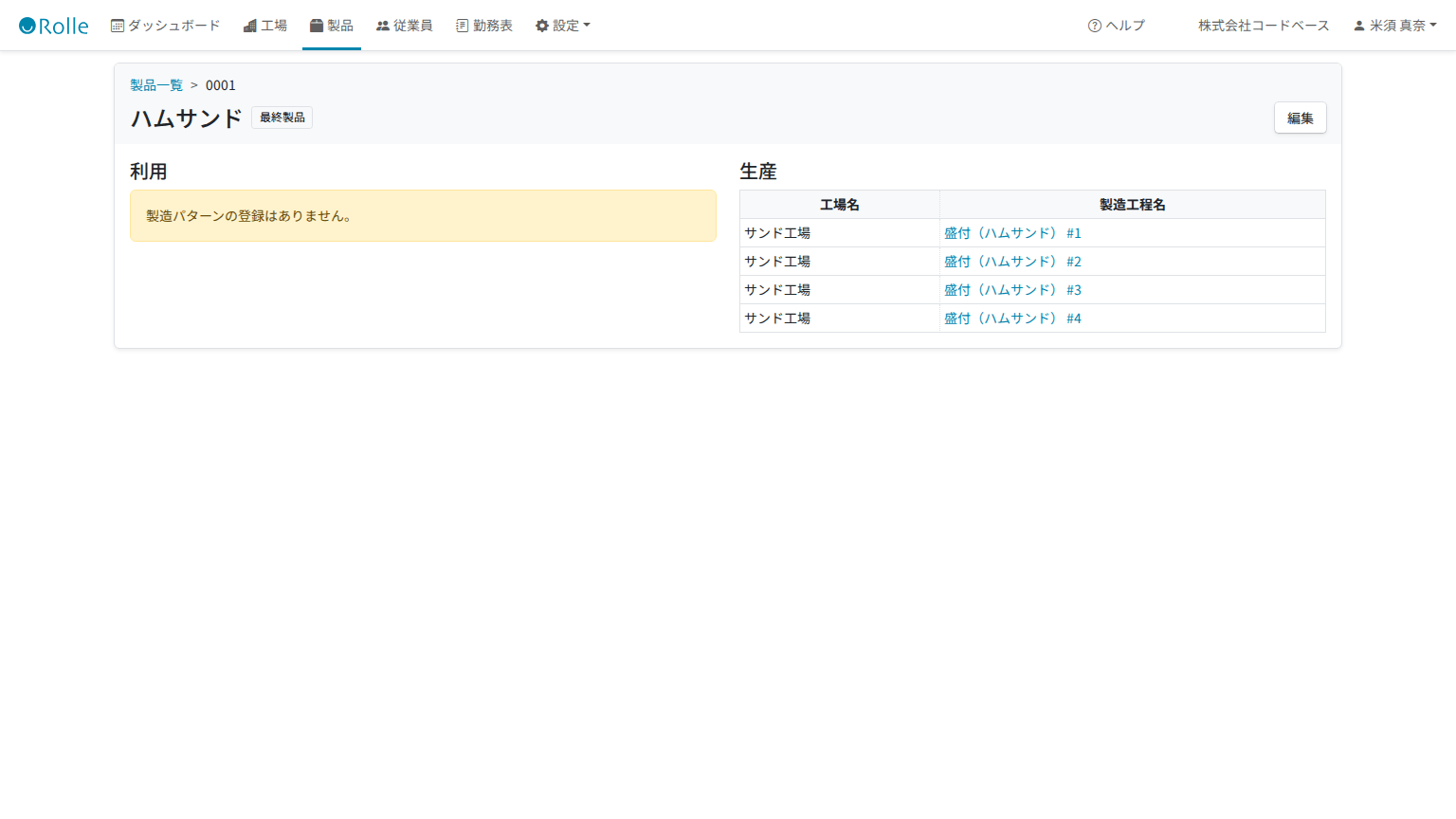Expand the 設定 dropdown menu

(x=563, y=26)
